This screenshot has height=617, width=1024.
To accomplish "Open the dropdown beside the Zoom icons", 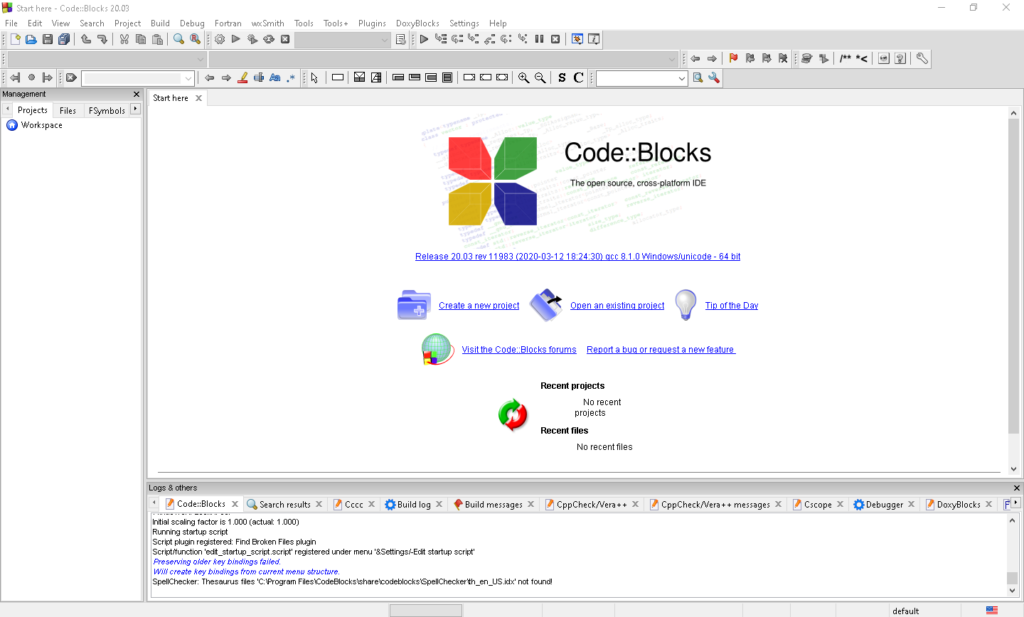I will click(641, 78).
